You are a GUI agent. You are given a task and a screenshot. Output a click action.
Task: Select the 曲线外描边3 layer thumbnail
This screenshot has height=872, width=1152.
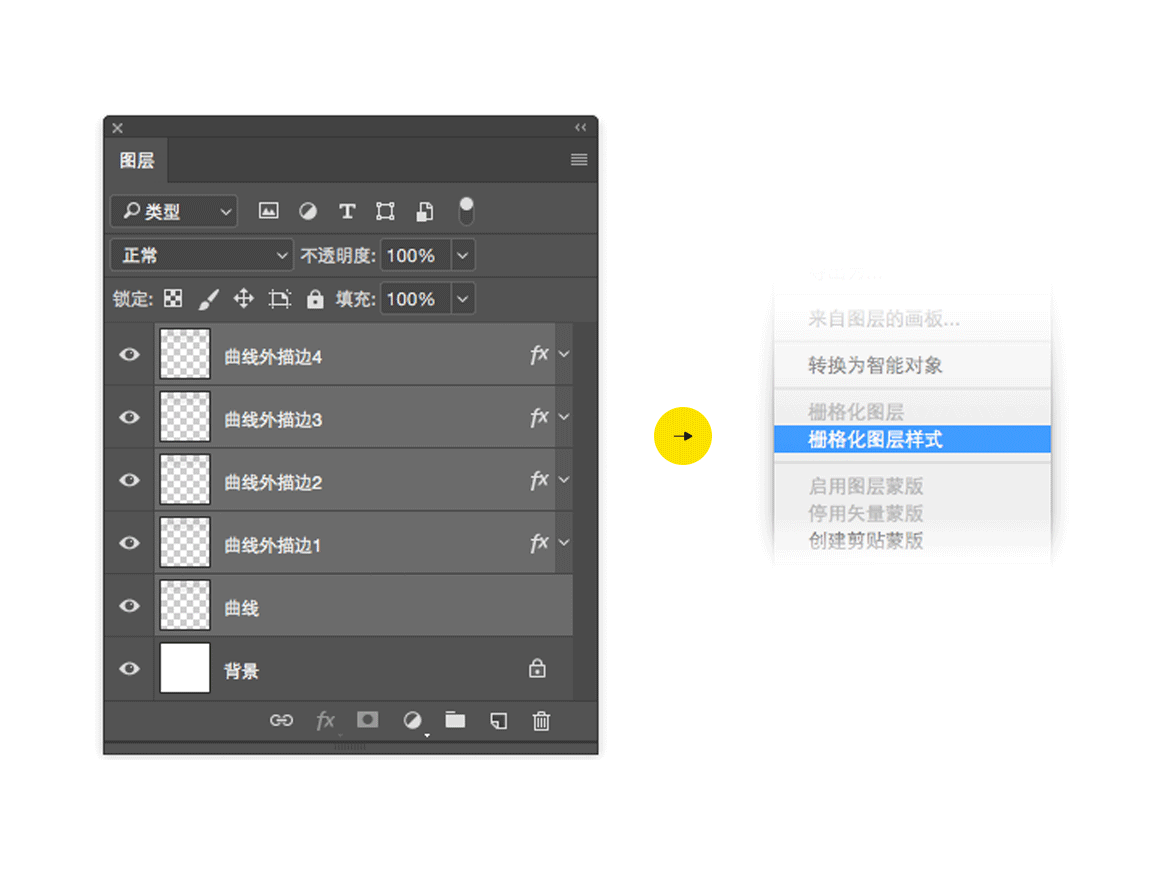pos(185,417)
